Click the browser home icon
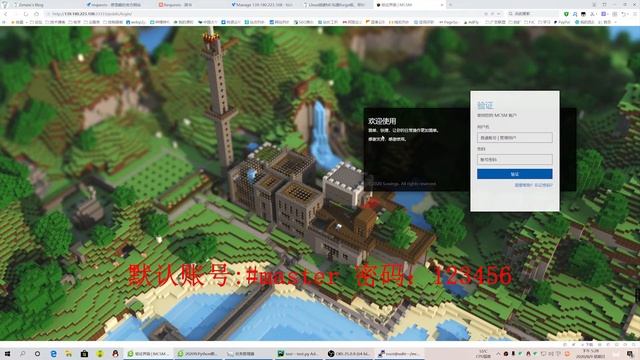The width and height of the screenshot is (640, 360). [x=37, y=14]
